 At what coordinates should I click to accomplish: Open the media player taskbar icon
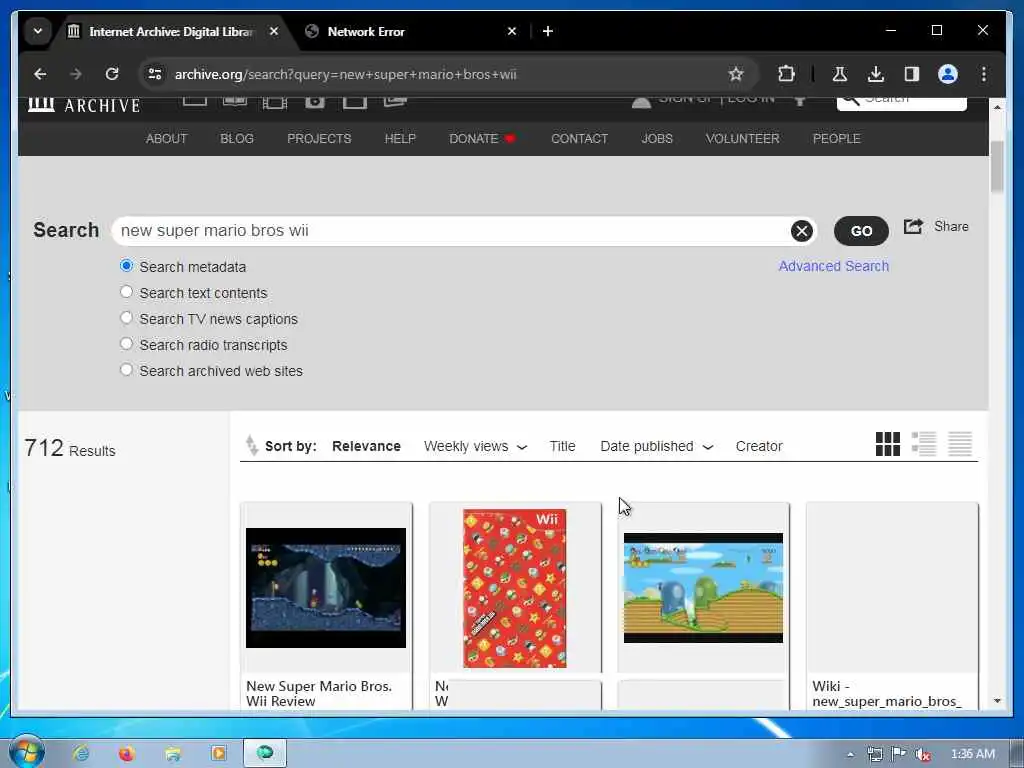point(219,753)
